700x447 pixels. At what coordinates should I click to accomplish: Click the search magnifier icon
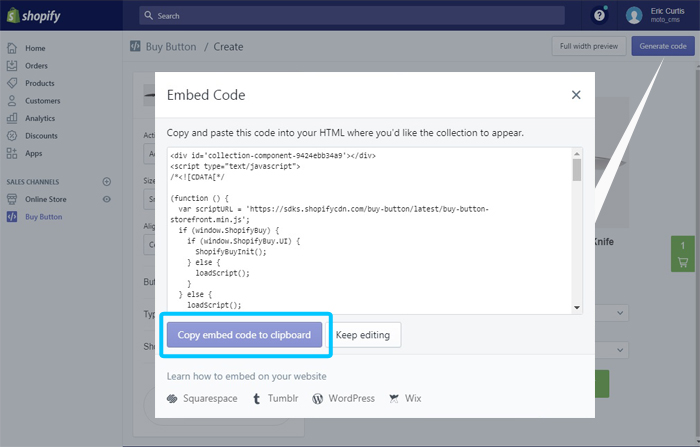click(x=149, y=16)
